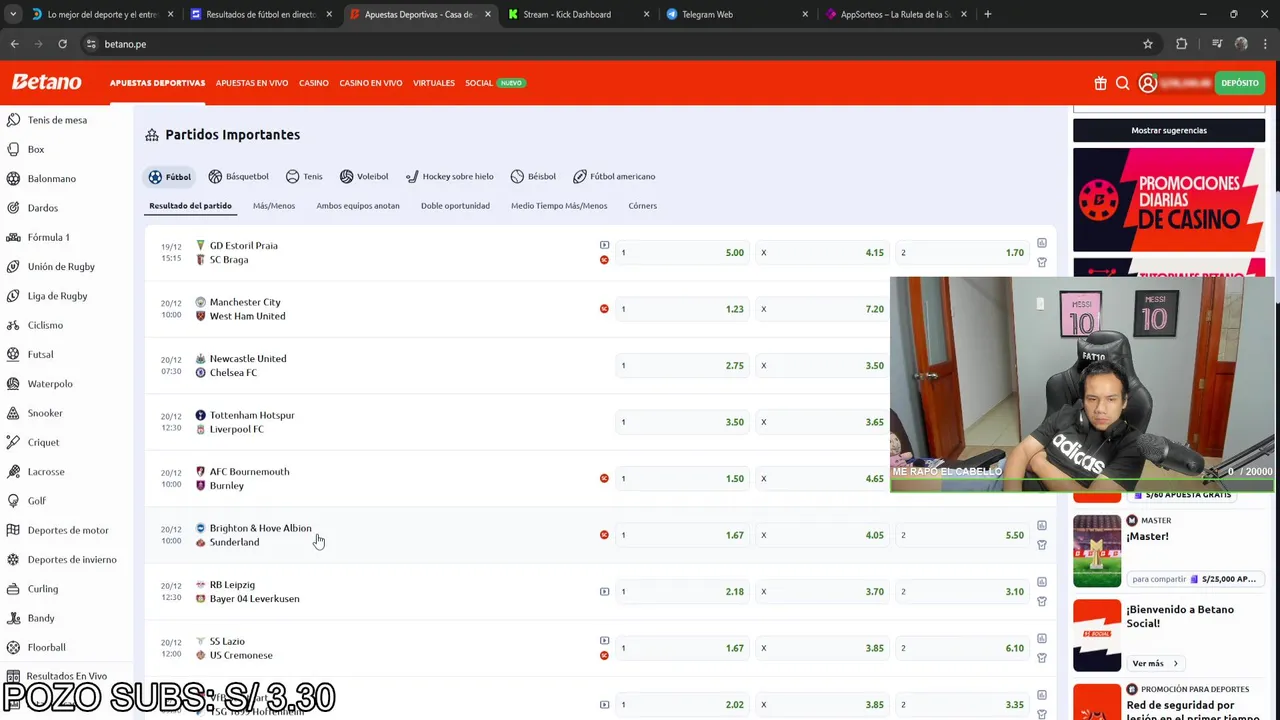Choose the Béisbol sport filter
Viewport: 1280px width, 720px height.
(533, 176)
